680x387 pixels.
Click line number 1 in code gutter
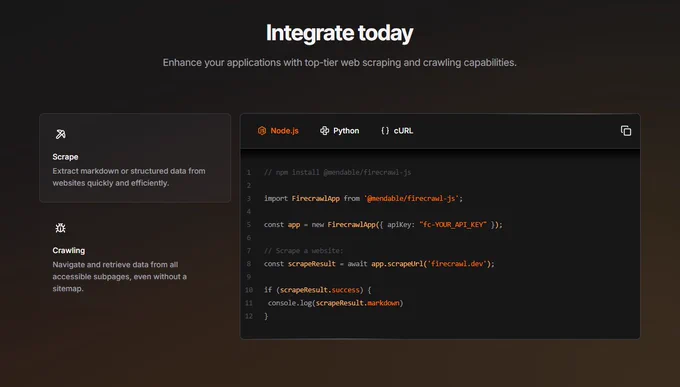click(249, 172)
